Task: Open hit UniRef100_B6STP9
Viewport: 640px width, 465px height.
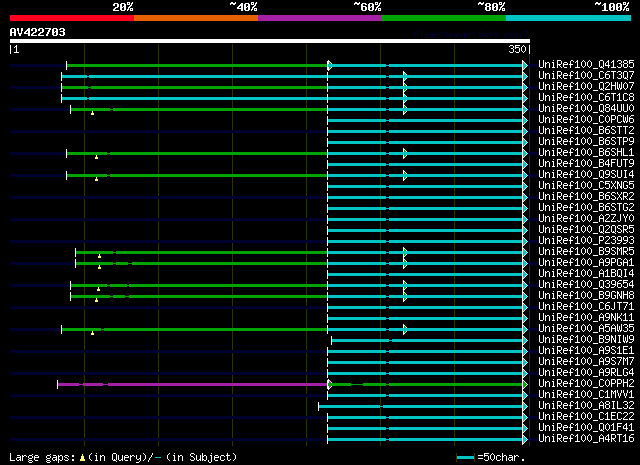Action: point(586,142)
